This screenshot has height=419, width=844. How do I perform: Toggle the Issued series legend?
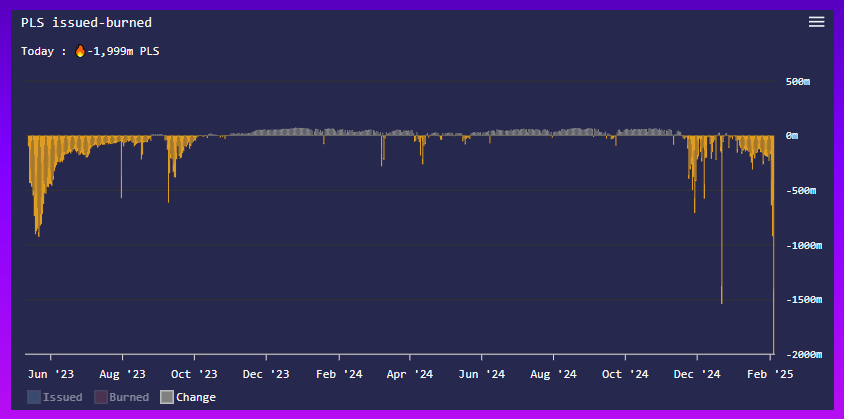point(55,397)
